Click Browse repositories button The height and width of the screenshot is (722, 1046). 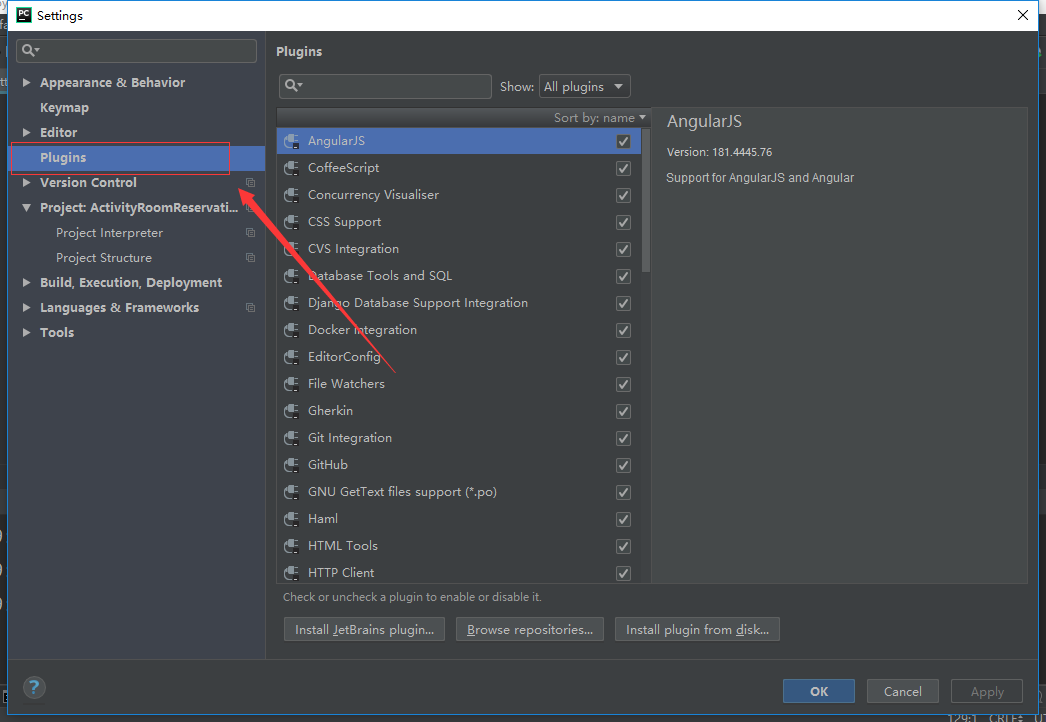528,630
